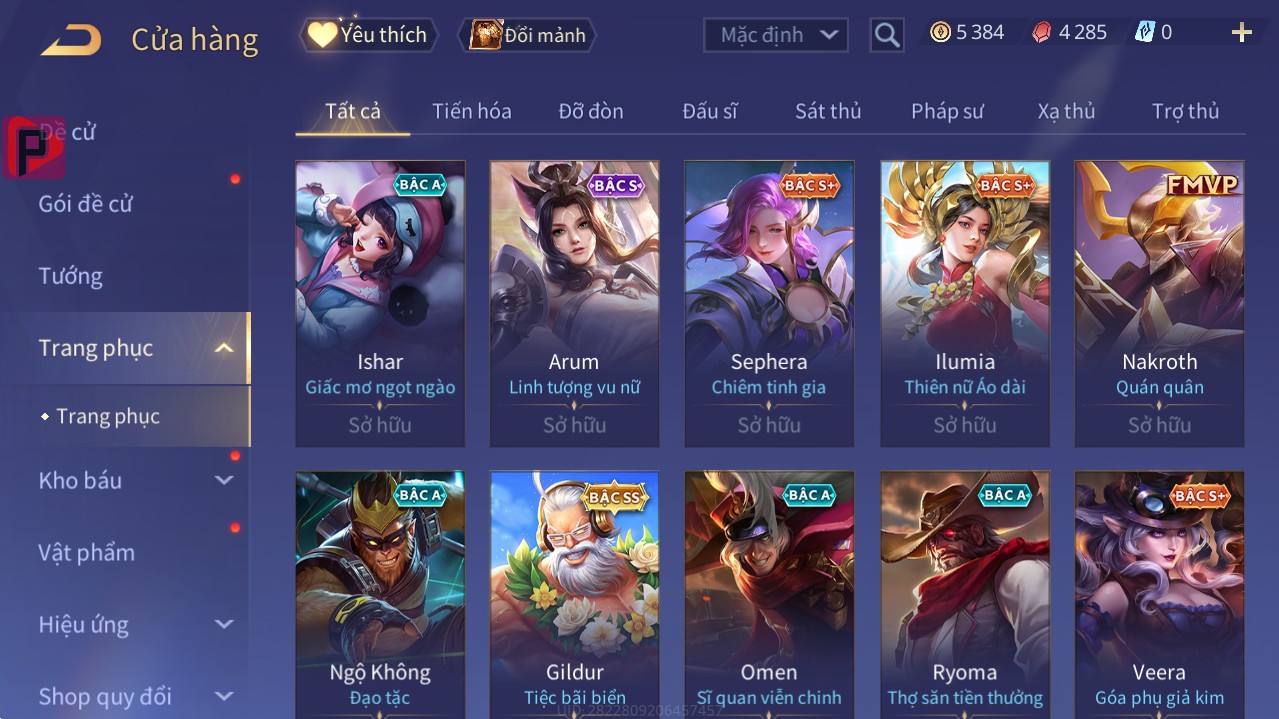Viewport: 1279px width, 719px height.
Task: Open Đổi mảnh chest exchange
Action: 526,35
